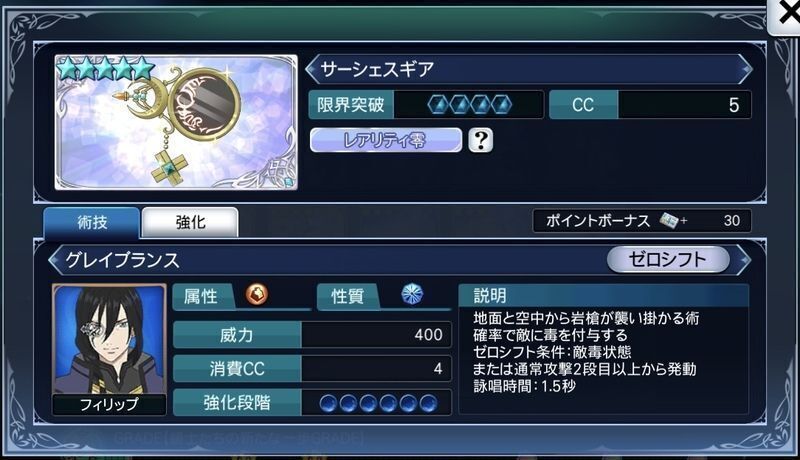The width and height of the screenshot is (800, 460).
Task: Click left arrow beside サーシェスギア title
Action: tap(312, 69)
